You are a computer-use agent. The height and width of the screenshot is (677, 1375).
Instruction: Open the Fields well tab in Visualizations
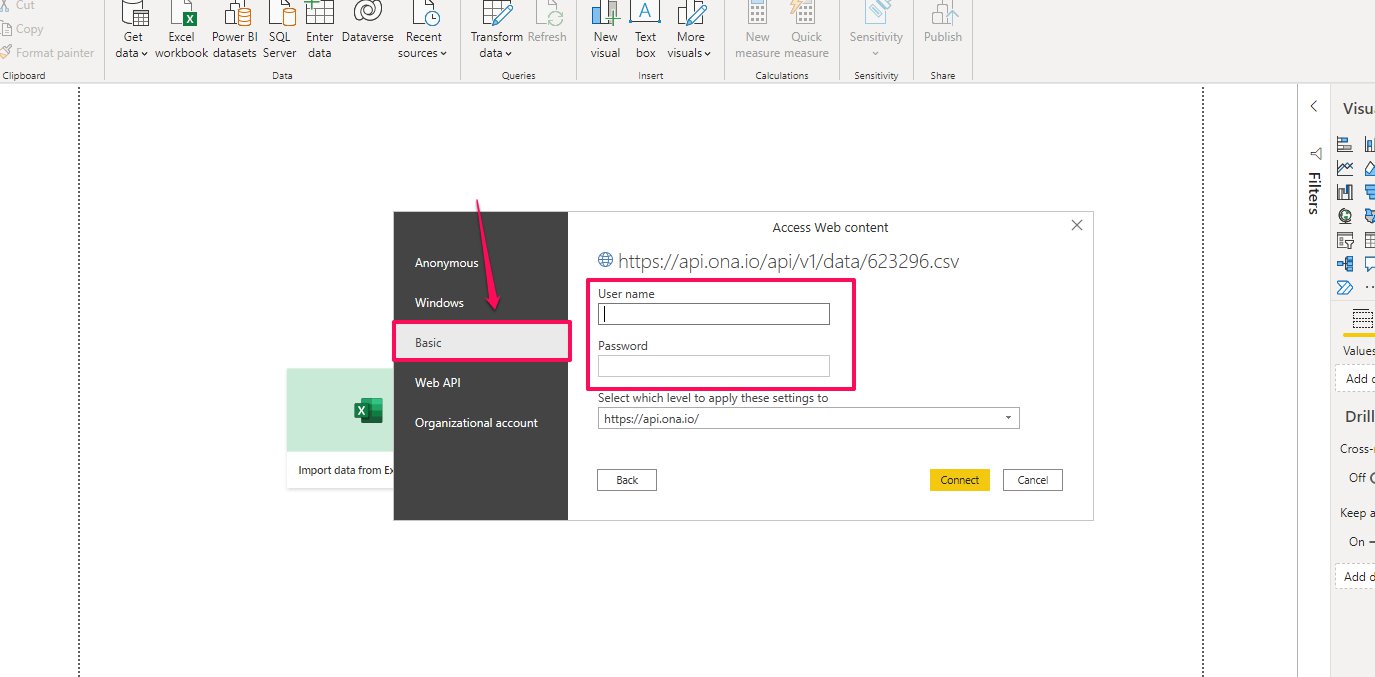1361,319
